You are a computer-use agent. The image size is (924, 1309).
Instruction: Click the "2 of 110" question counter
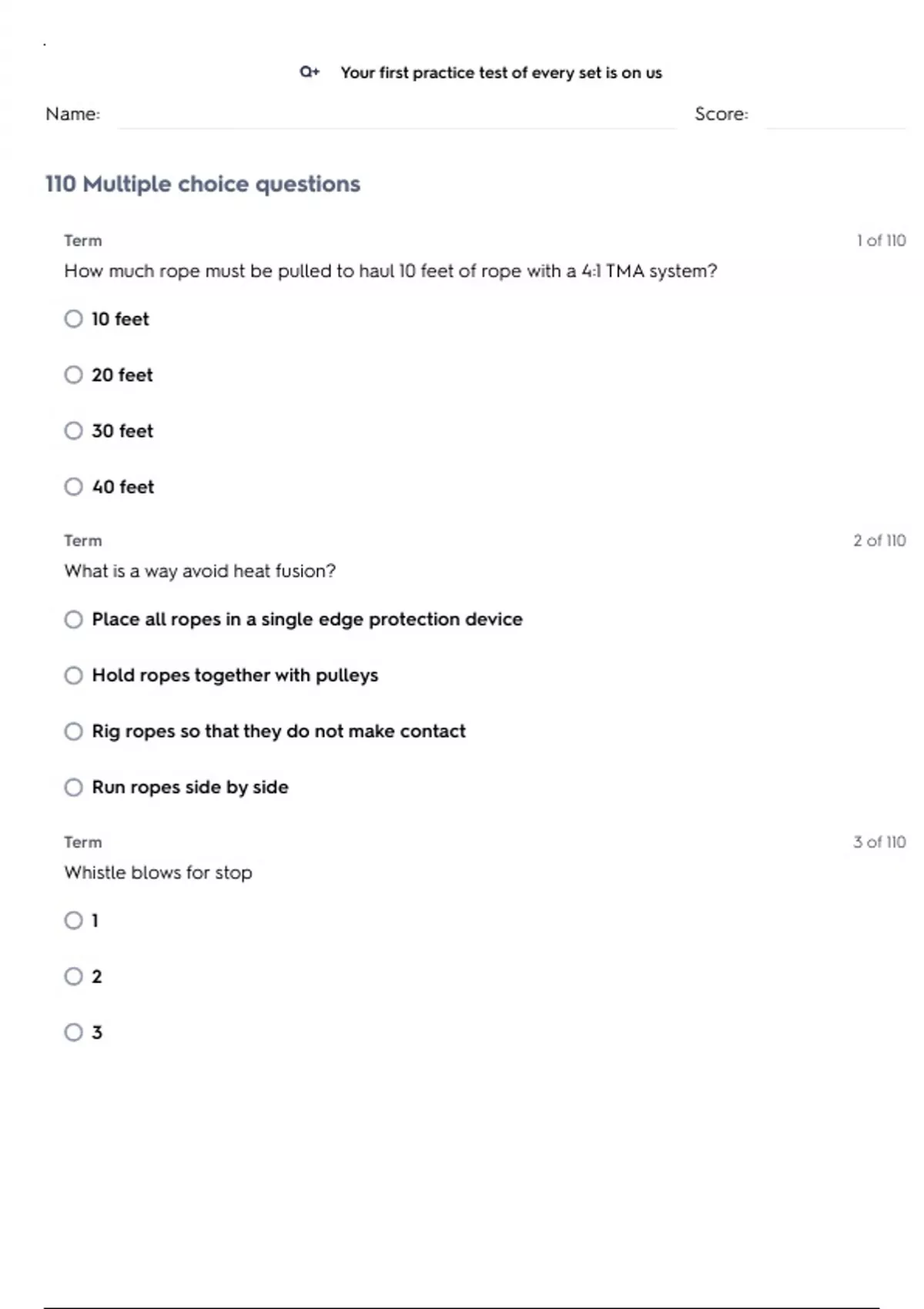(879, 541)
